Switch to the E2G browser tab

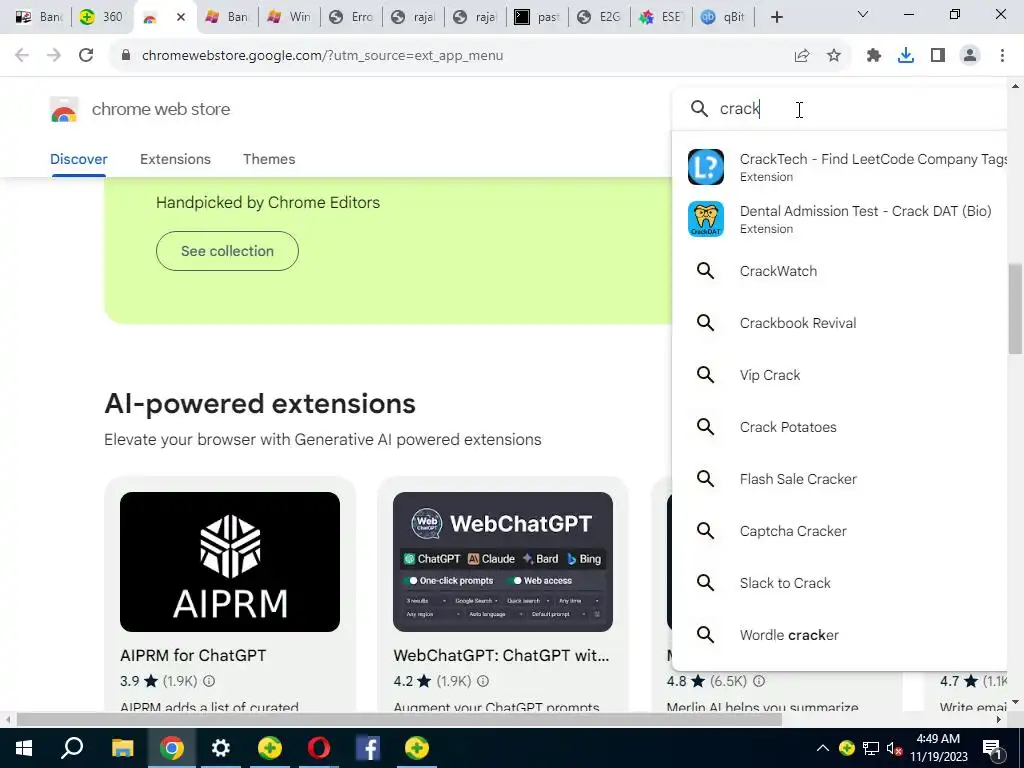[599, 17]
